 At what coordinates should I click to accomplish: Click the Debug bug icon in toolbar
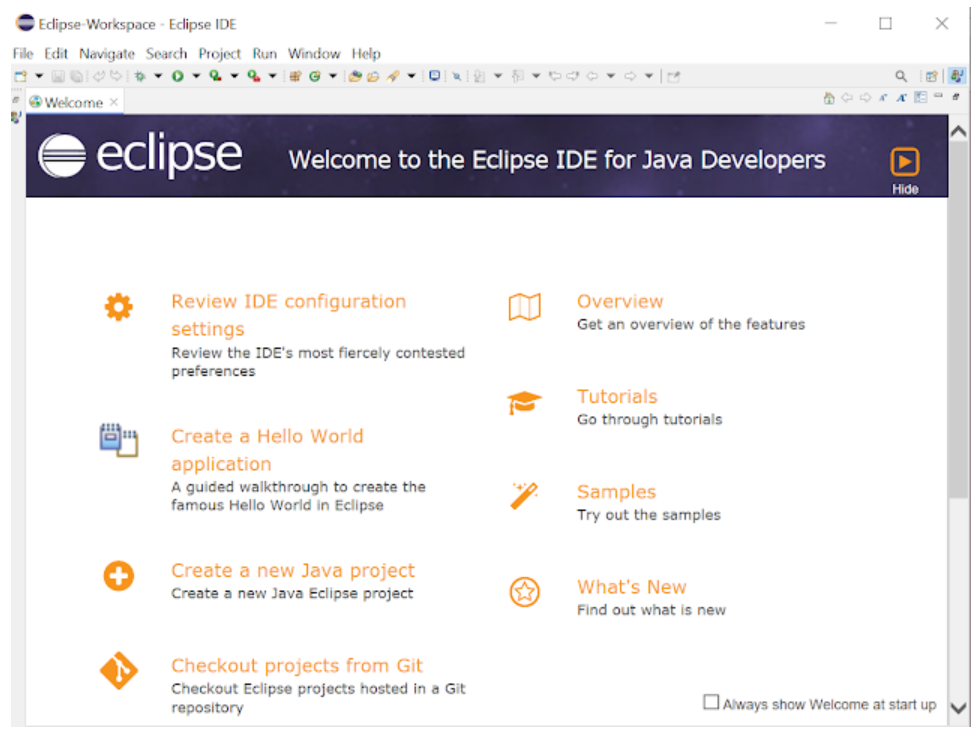(x=140, y=76)
